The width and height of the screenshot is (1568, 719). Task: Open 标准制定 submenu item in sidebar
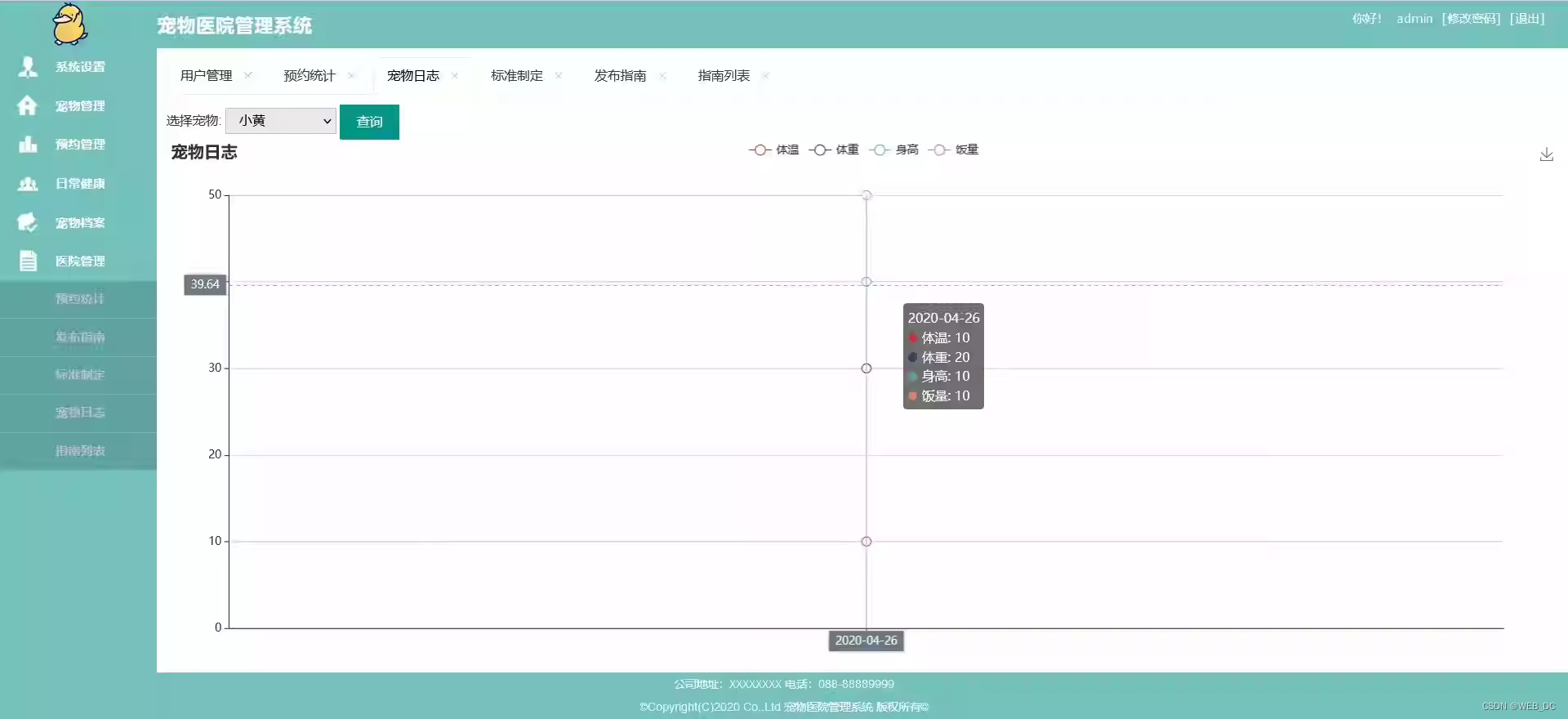pyautogui.click(x=78, y=375)
